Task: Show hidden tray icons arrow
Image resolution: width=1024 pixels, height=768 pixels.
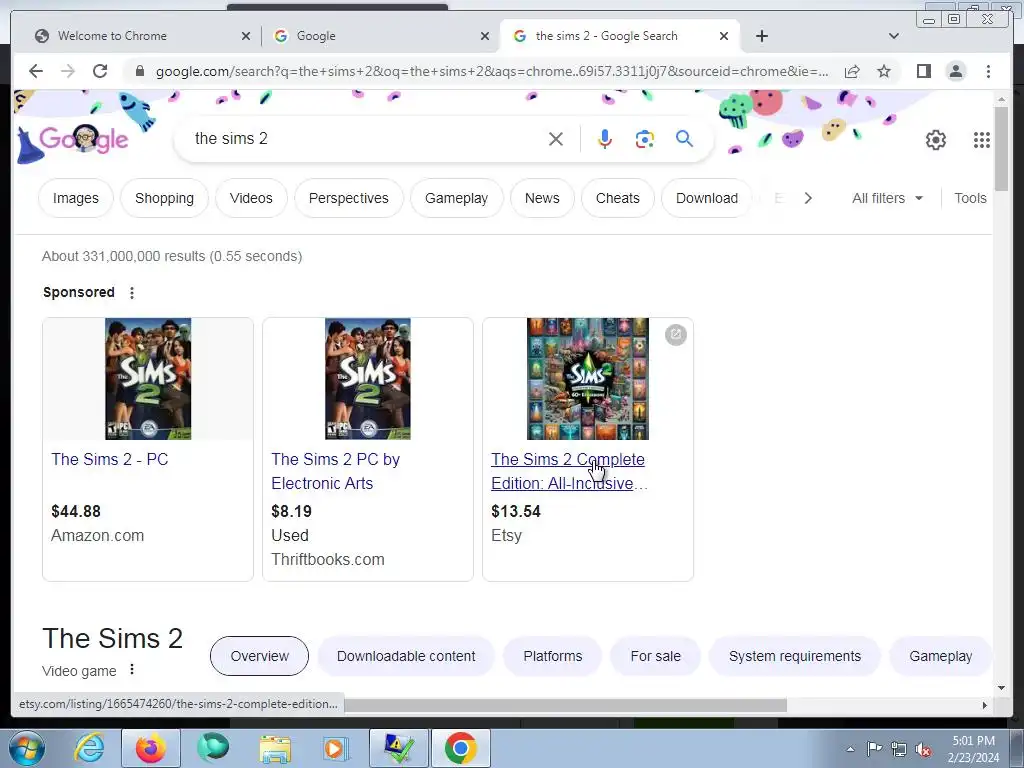Action: click(850, 749)
